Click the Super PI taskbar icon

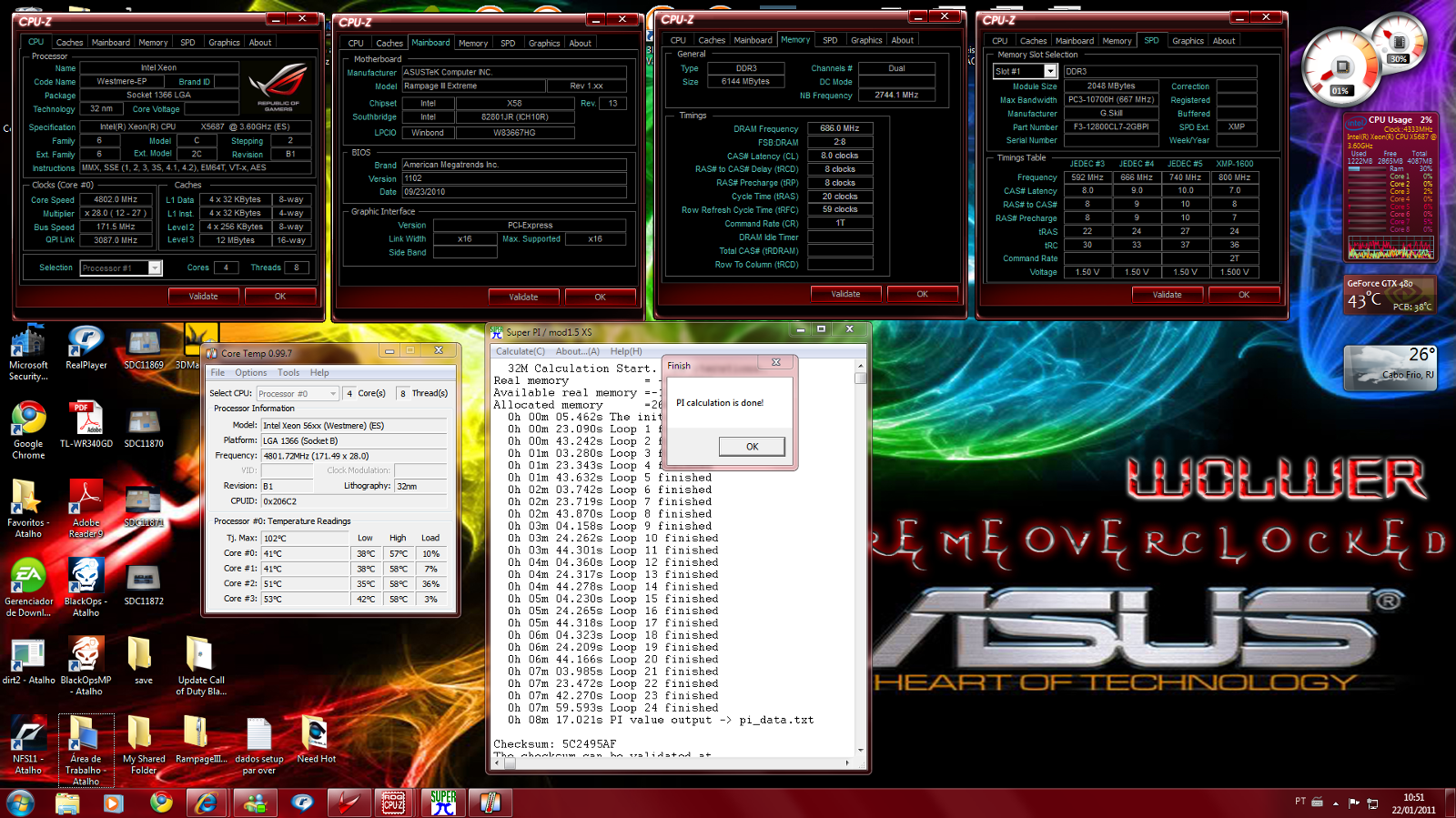pos(443,803)
